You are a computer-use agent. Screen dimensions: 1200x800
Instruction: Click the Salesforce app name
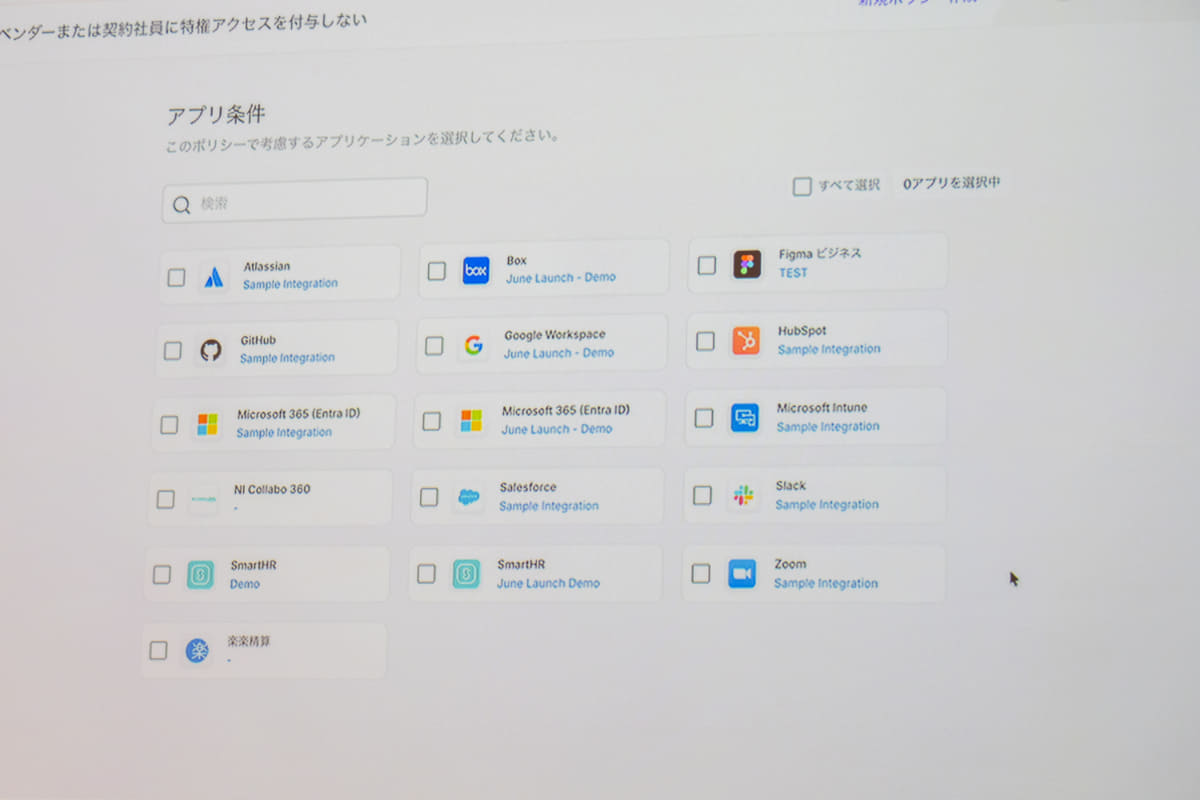click(x=528, y=487)
